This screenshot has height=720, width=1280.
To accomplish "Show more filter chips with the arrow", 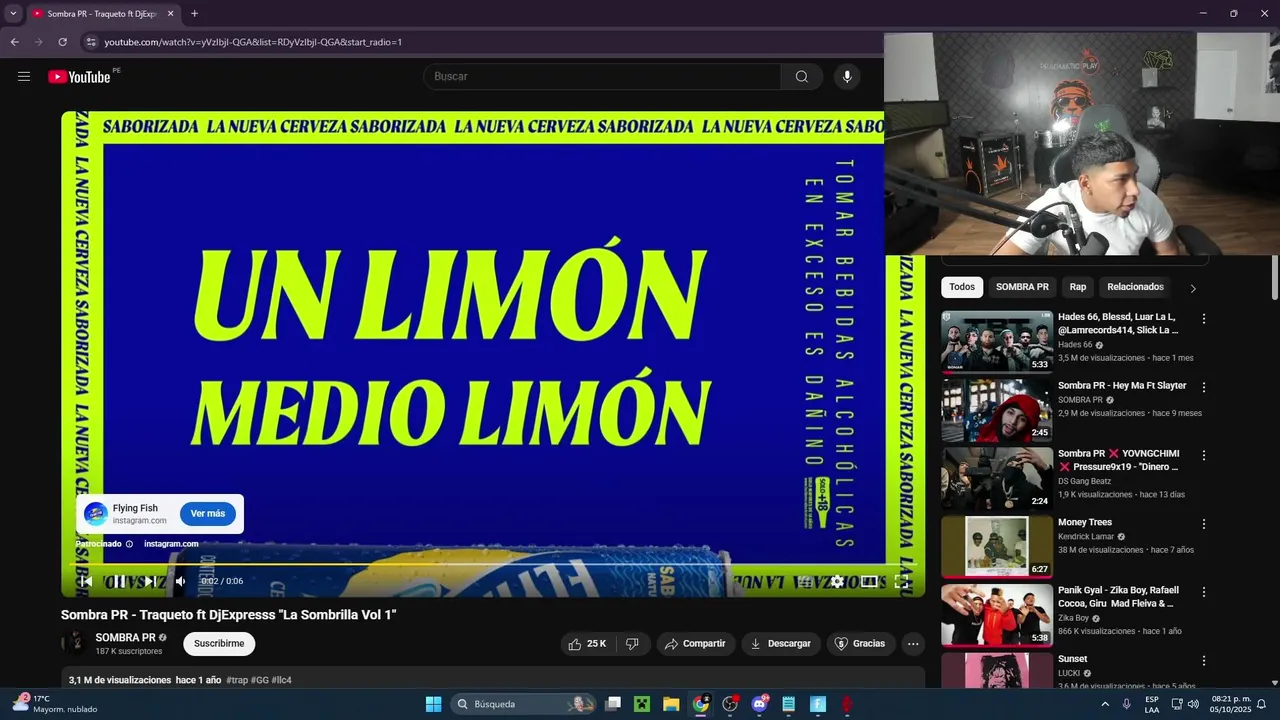I will point(1193,288).
